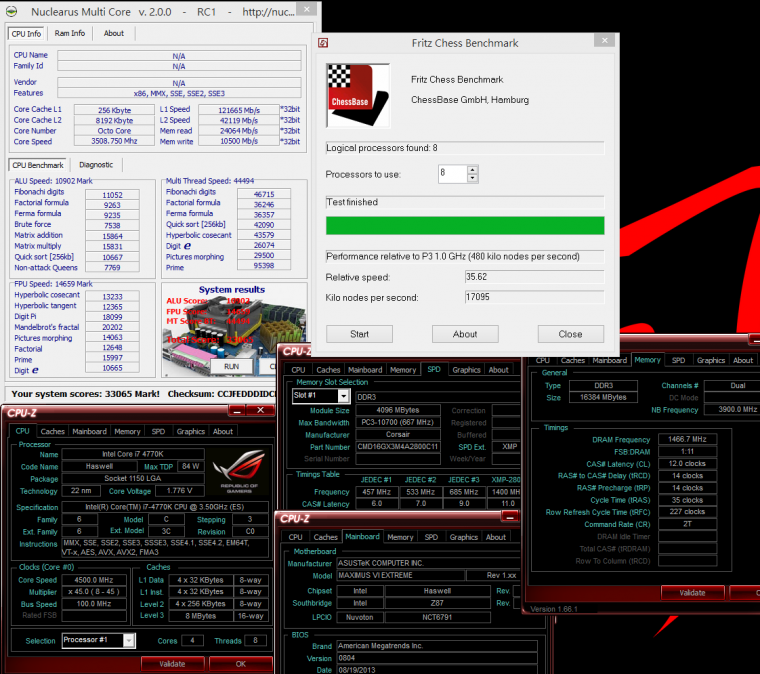Click the Core Speed '3508.750 Mhz' in Nuclearus
This screenshot has width=760, height=674.
pos(114,141)
